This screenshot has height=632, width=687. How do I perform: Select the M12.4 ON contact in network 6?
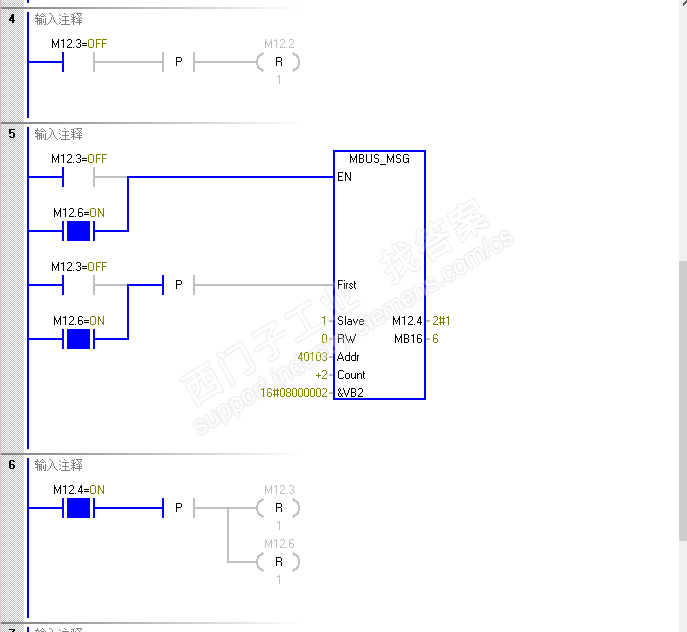pos(78,508)
